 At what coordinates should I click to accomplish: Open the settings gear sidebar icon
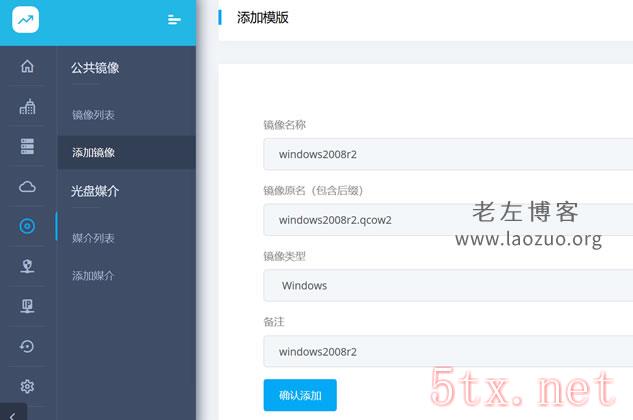coord(27,386)
